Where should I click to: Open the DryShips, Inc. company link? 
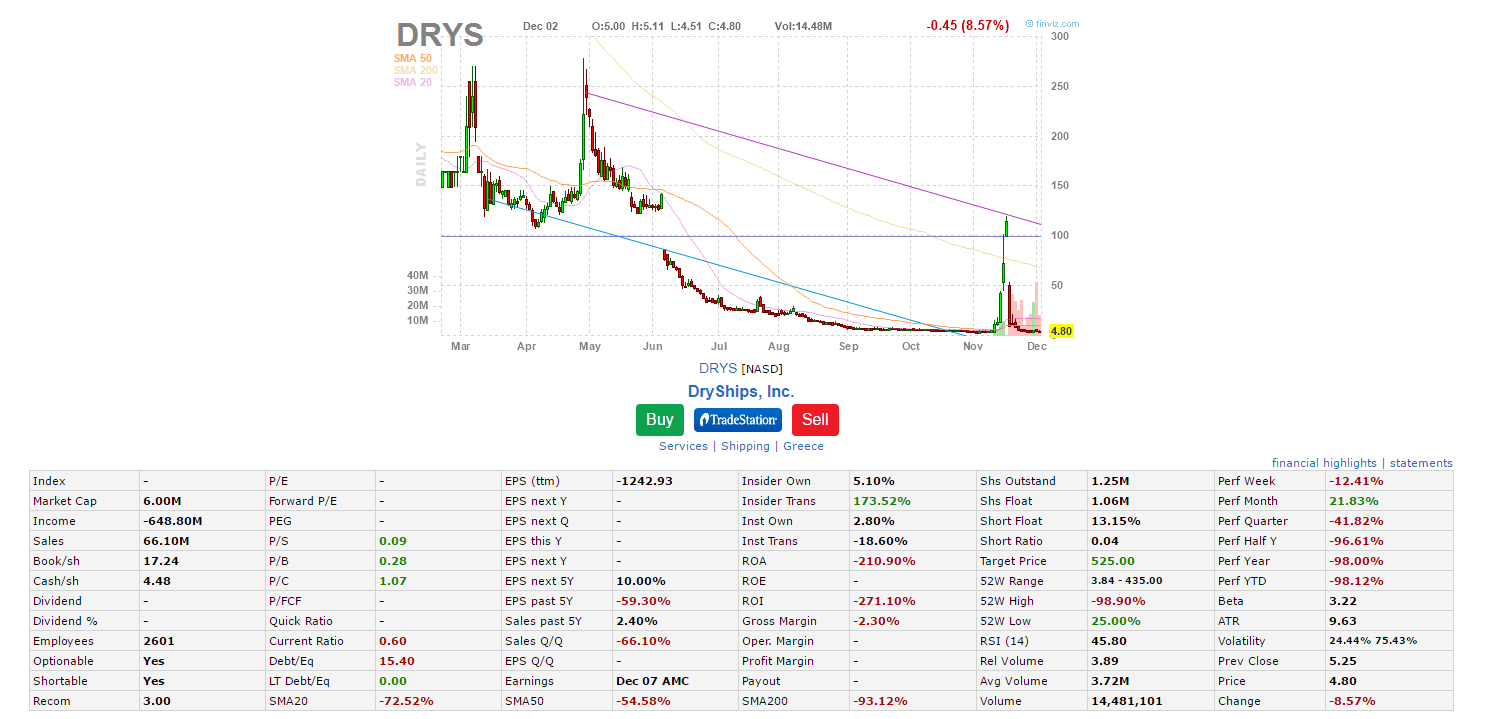pos(741,392)
